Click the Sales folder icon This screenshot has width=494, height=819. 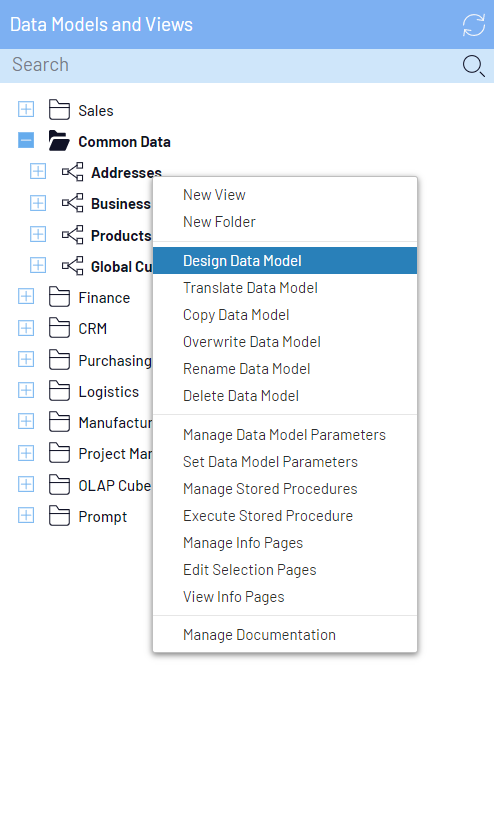[59, 110]
